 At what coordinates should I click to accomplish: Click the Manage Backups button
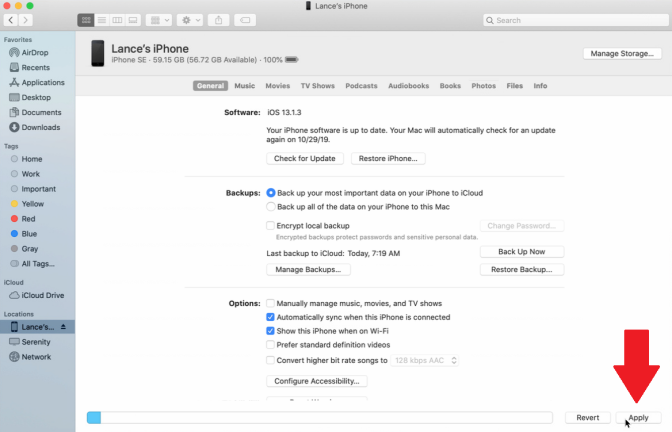coord(308,270)
